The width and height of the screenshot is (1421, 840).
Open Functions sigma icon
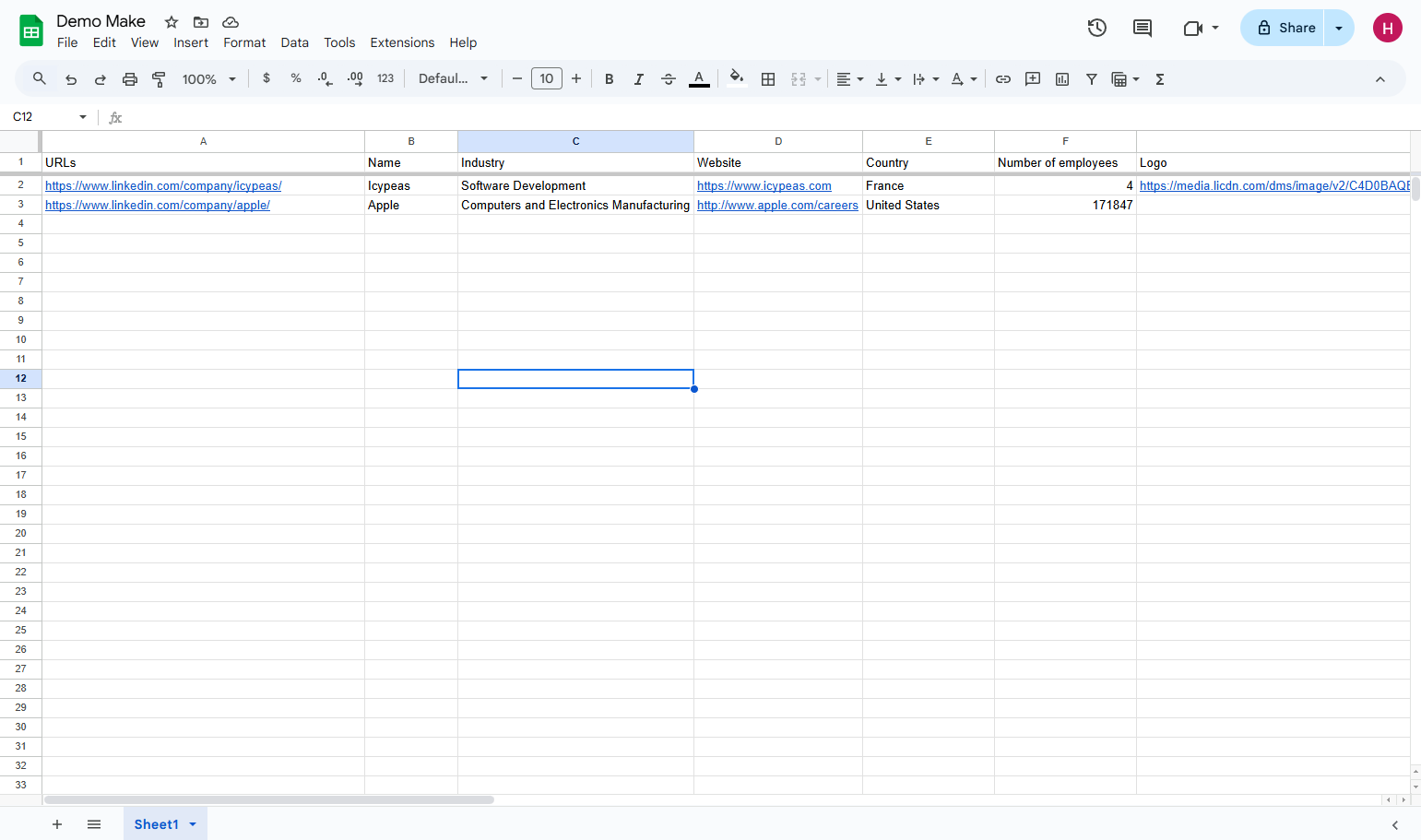coord(1160,79)
